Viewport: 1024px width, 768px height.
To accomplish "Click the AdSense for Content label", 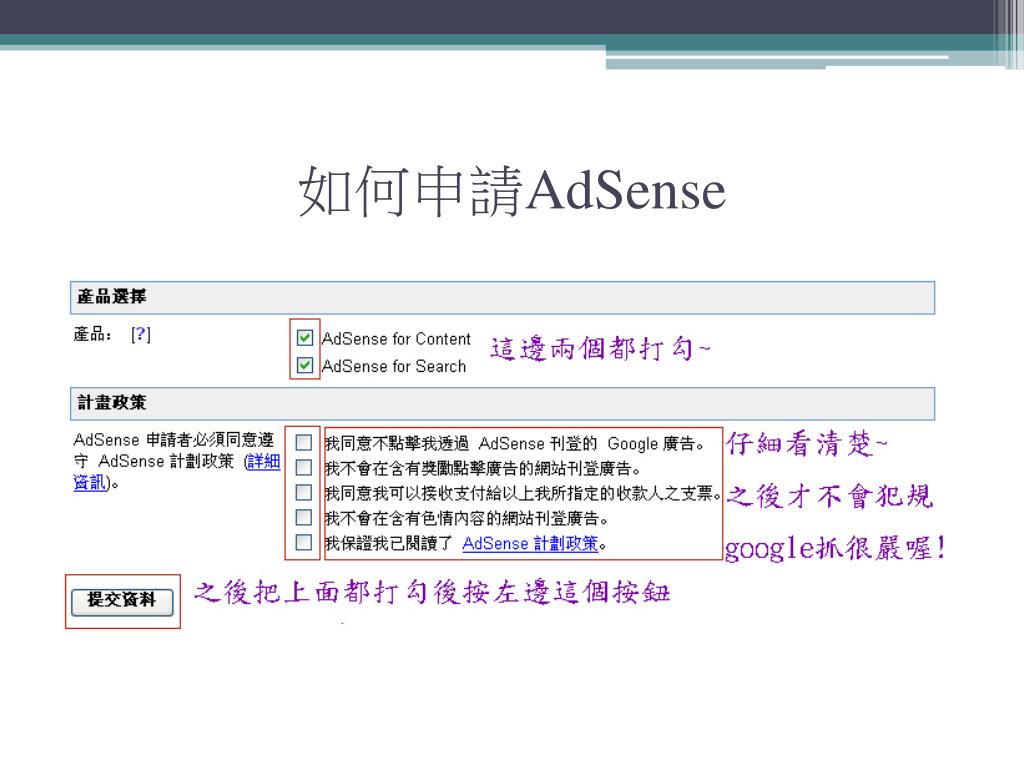I will click(x=396, y=339).
